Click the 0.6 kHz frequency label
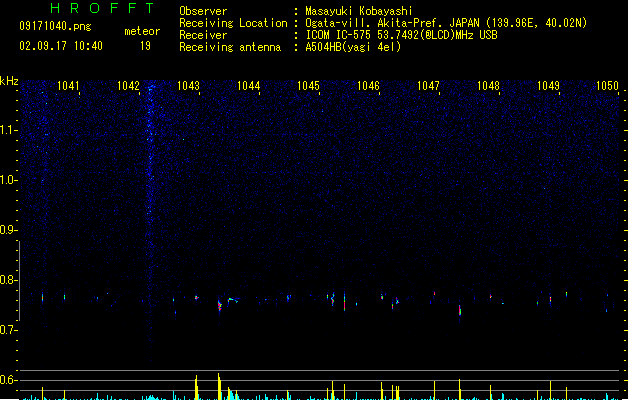 point(8,380)
